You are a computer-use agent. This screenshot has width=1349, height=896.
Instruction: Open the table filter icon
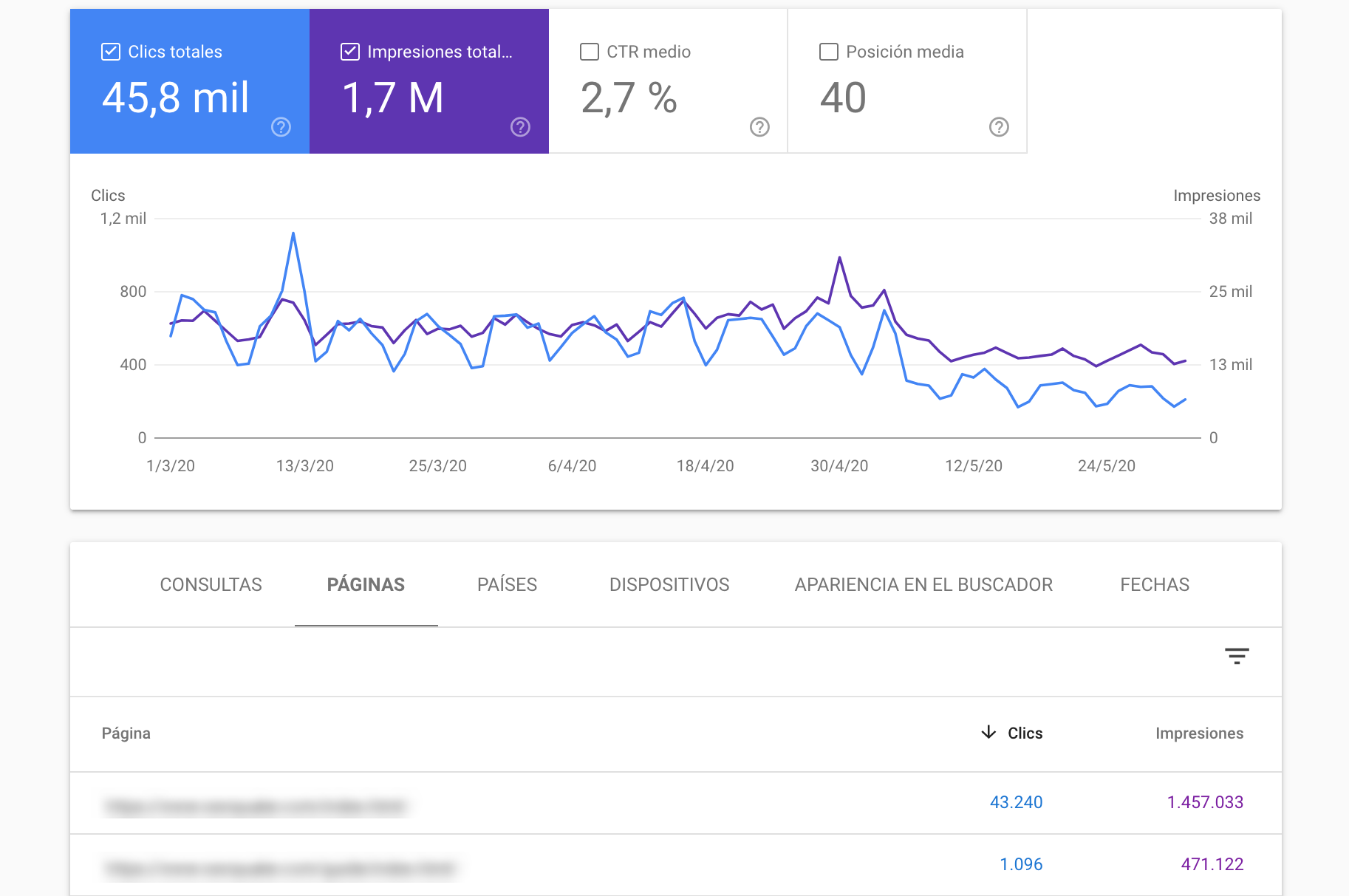(x=1237, y=656)
